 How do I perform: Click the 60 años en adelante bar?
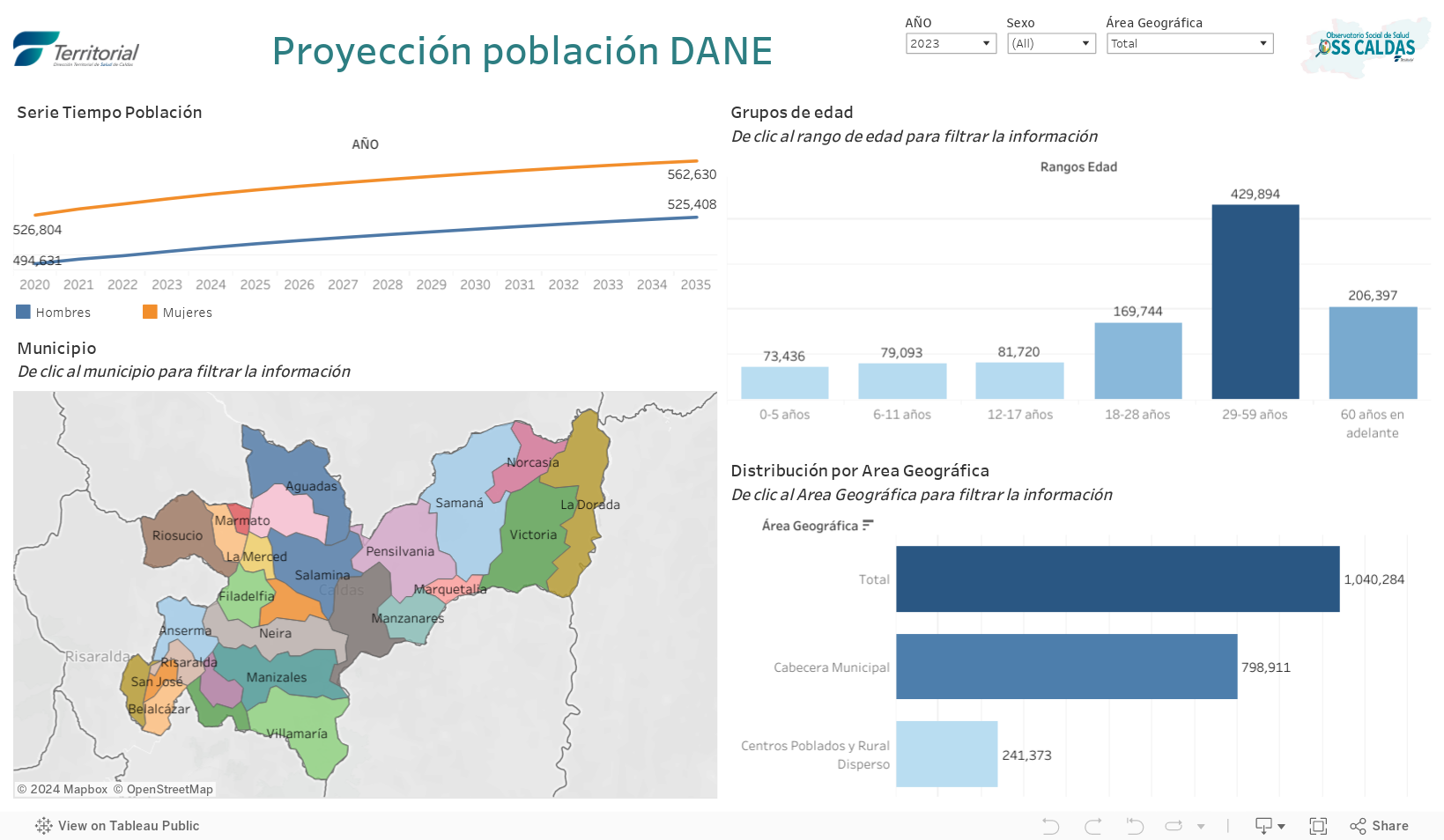(x=1373, y=353)
